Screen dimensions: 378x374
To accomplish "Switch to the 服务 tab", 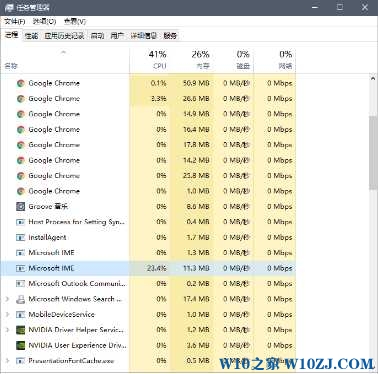I will (x=170, y=36).
